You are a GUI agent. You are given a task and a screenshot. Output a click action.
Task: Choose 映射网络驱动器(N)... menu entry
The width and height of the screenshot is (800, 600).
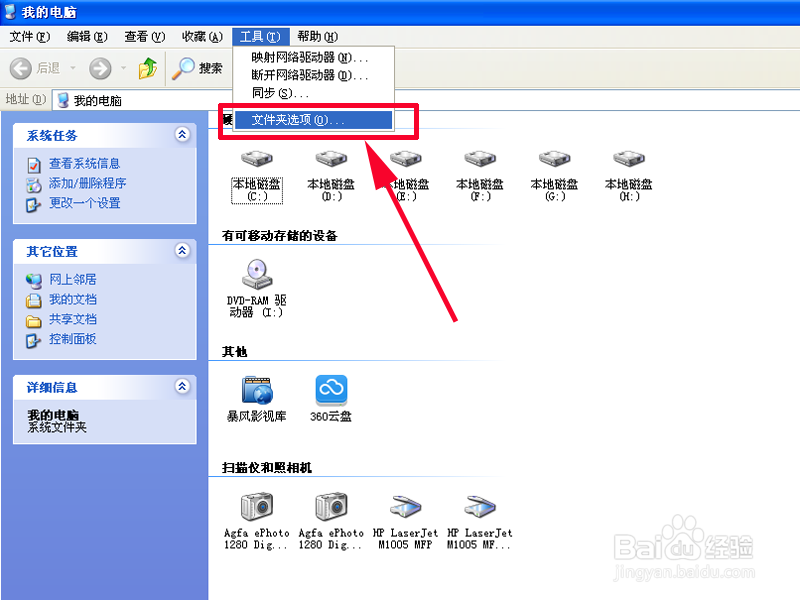pyautogui.click(x=313, y=57)
